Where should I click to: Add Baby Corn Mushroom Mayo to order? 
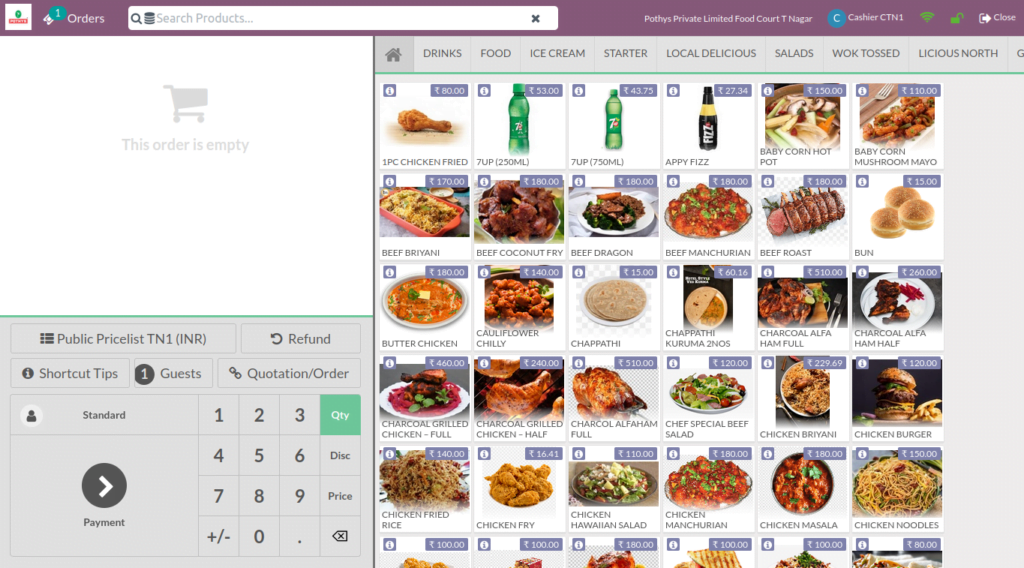897,126
